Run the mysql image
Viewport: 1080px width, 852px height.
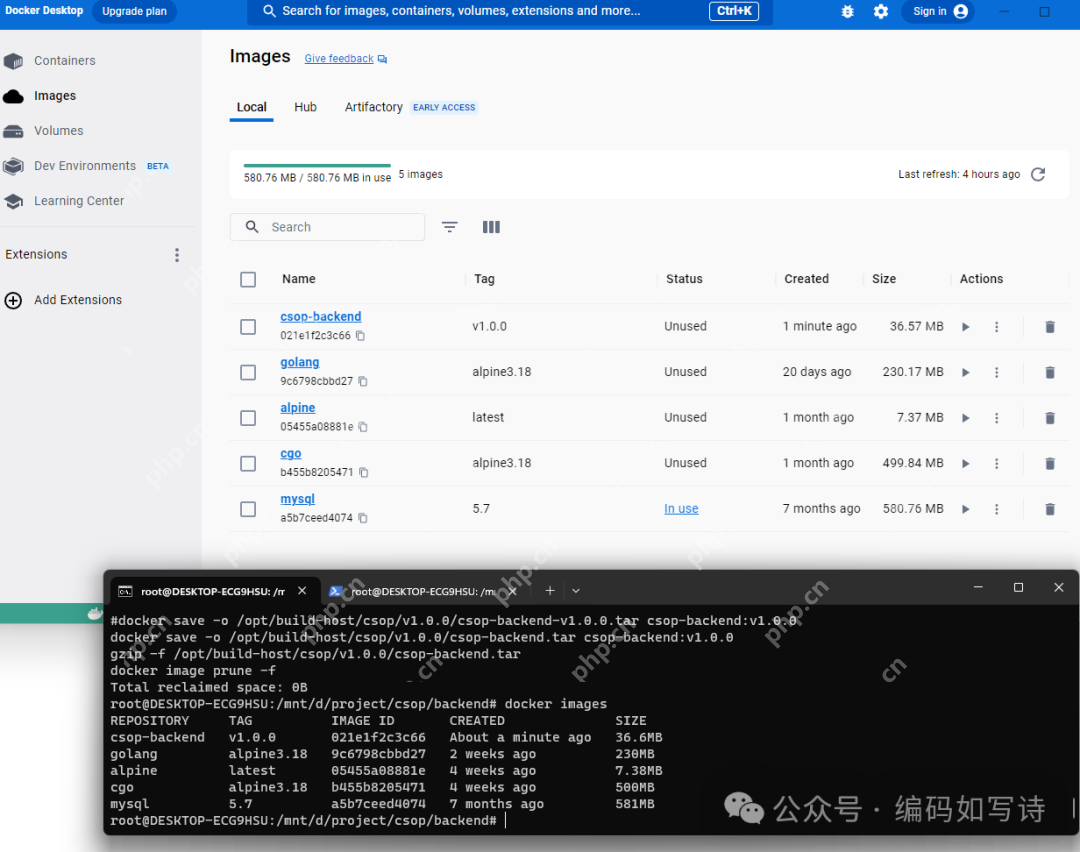pyautogui.click(x=966, y=509)
